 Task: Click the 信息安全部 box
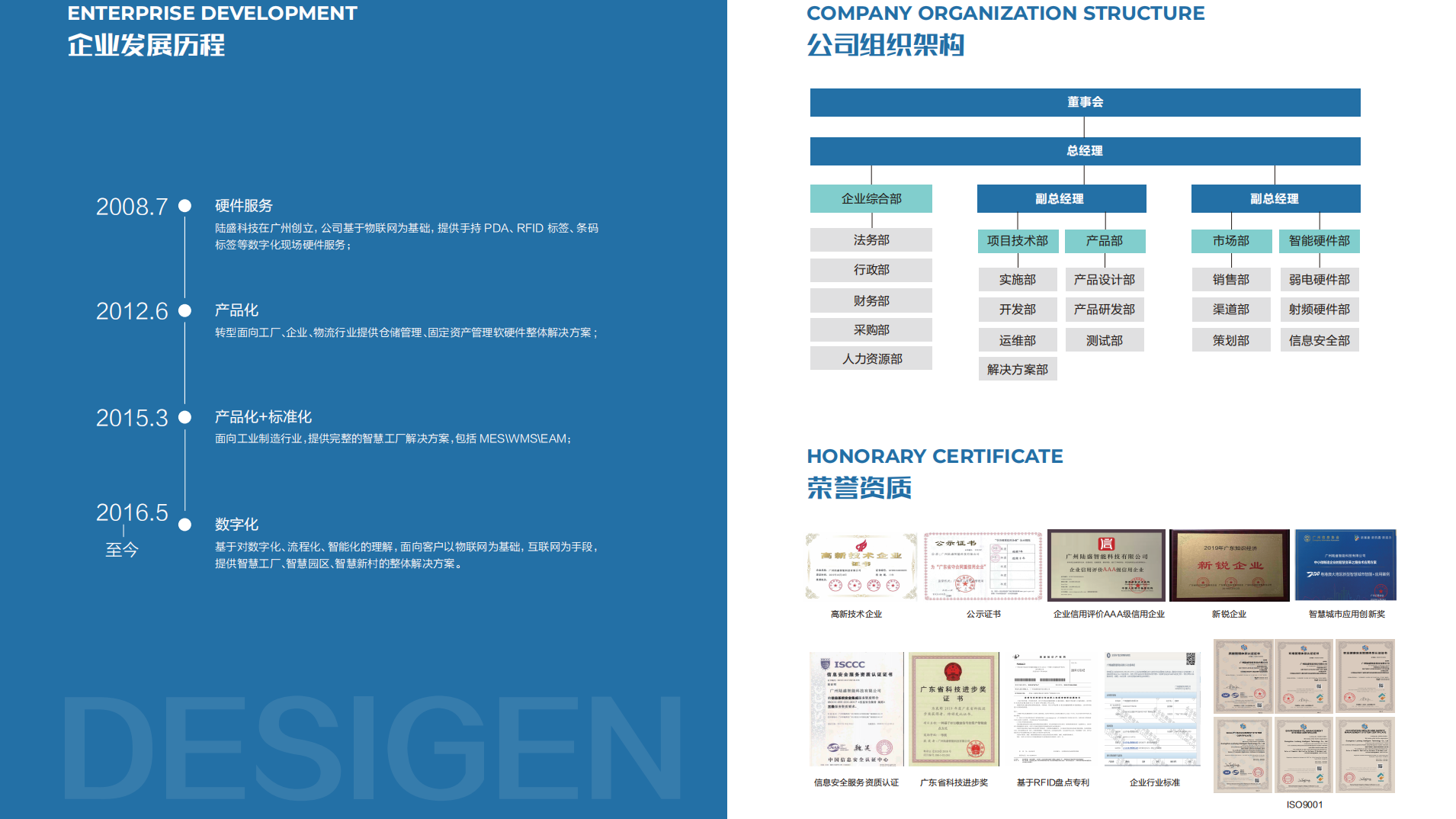click(1319, 340)
